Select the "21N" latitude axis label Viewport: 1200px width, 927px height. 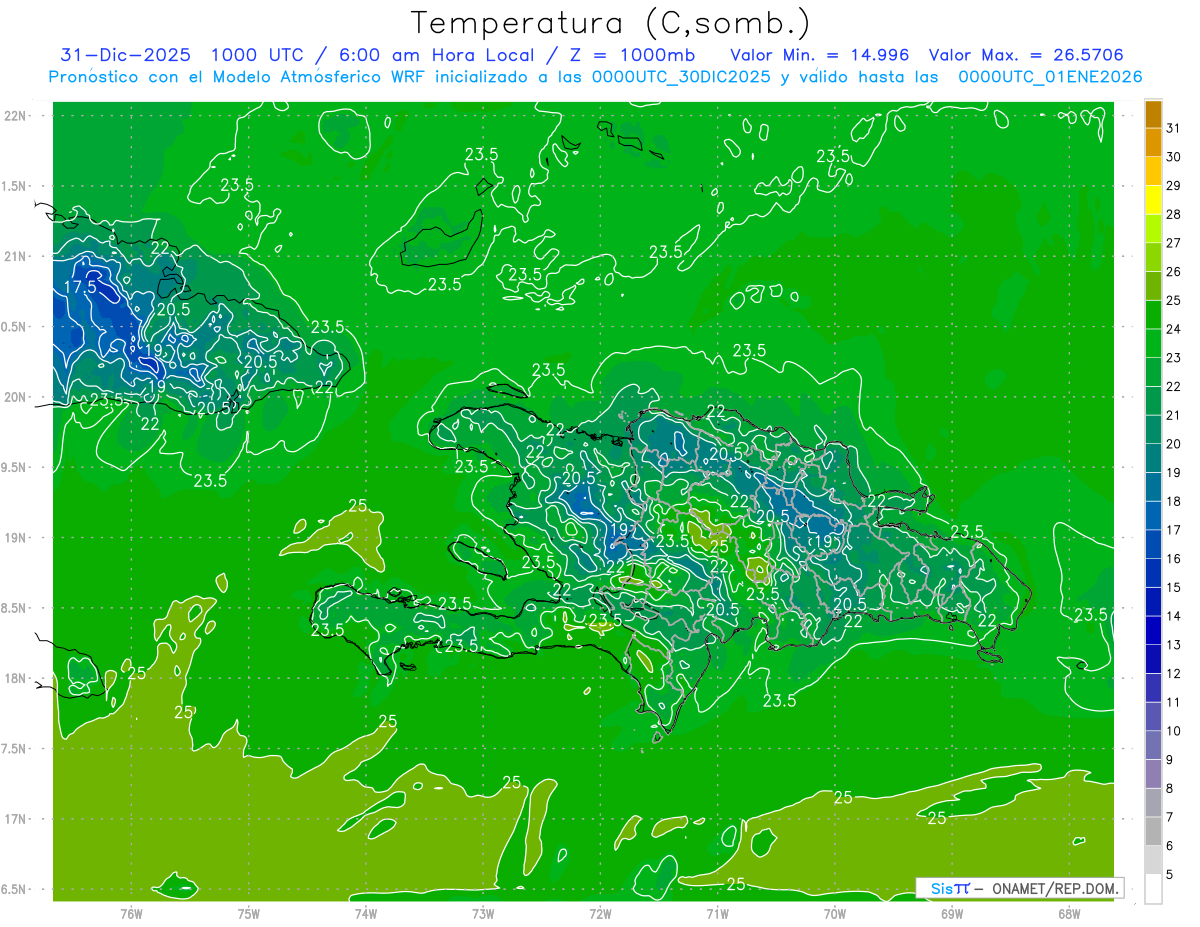tap(16, 257)
